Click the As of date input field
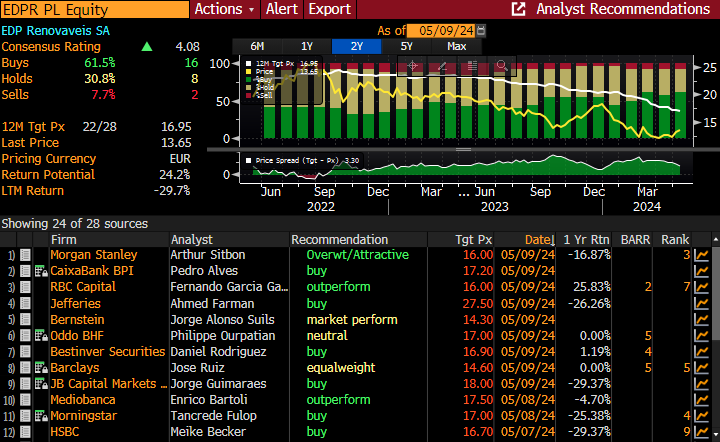 pos(441,30)
